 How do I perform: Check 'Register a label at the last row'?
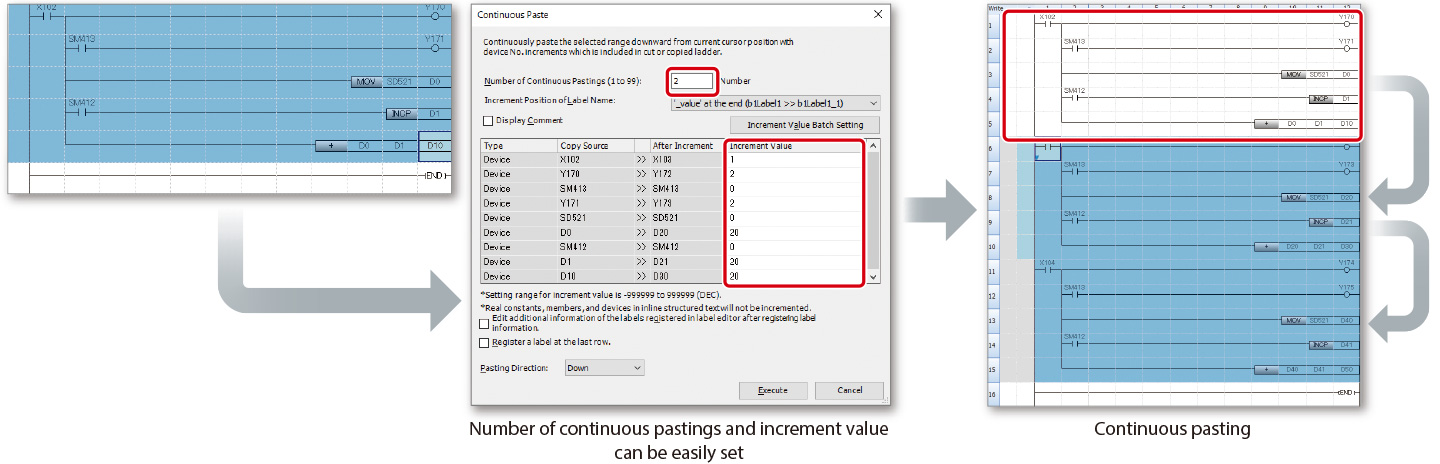pyautogui.click(x=485, y=342)
